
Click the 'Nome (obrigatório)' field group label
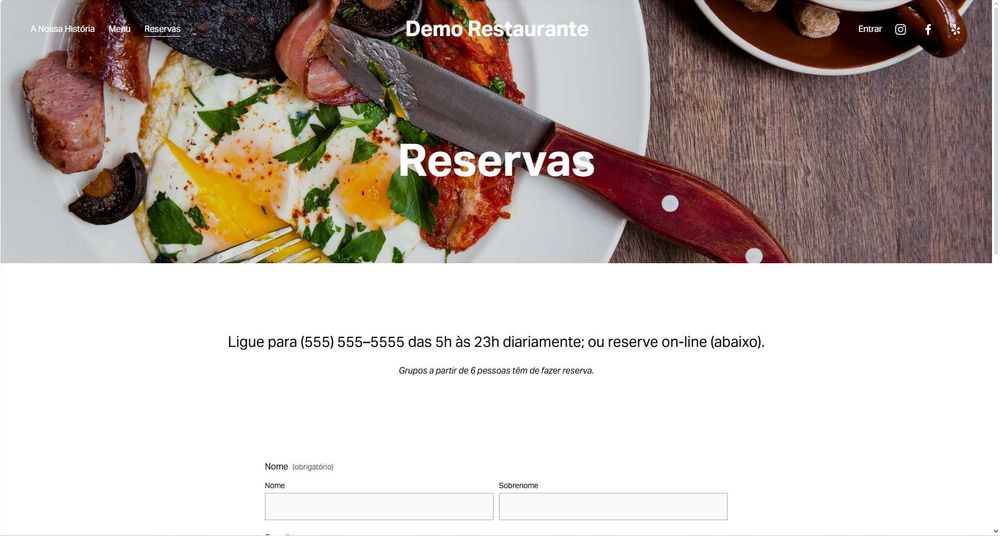coord(298,466)
